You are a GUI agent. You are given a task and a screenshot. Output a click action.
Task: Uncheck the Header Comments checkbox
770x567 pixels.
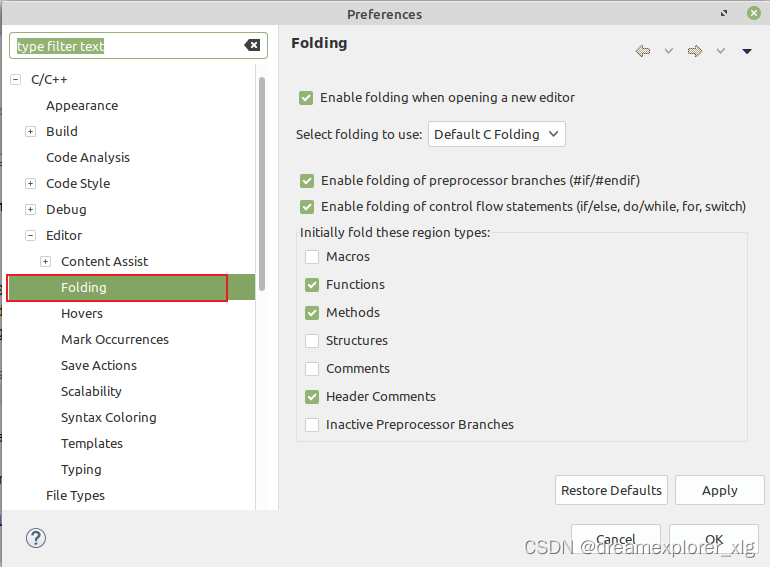[x=312, y=397]
